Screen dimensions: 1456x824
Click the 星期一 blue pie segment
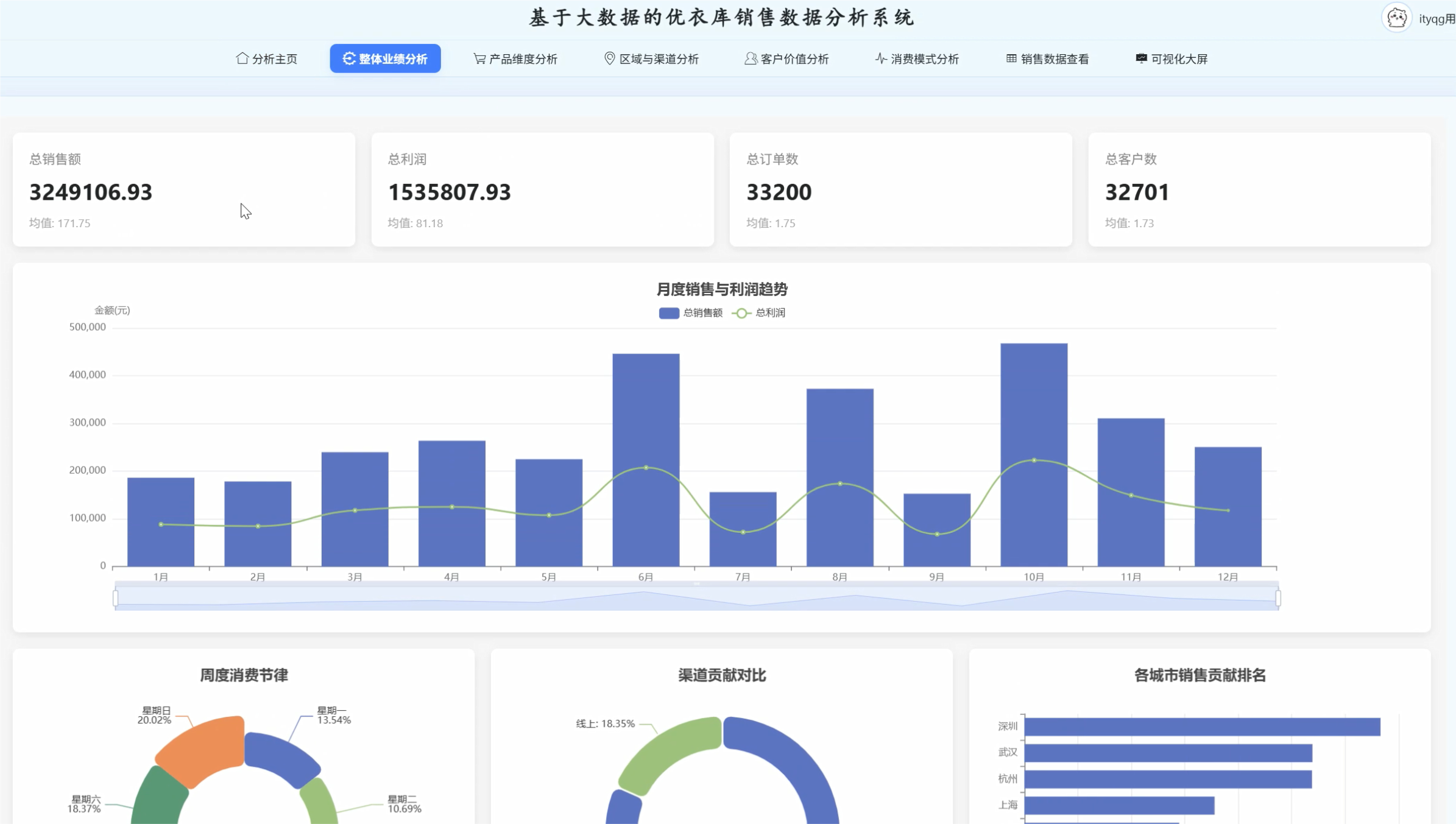coord(280,759)
